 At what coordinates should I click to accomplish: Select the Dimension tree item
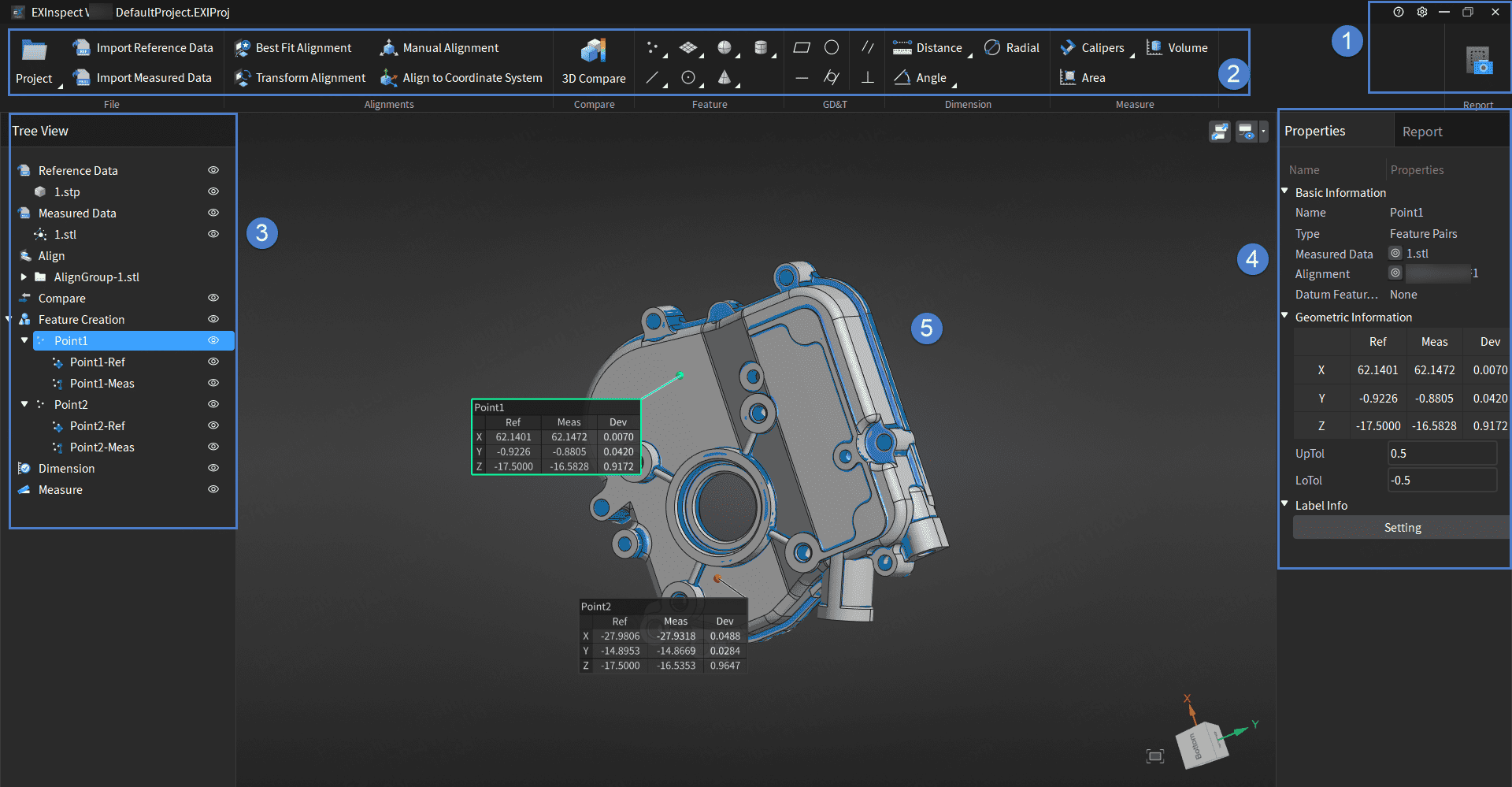tap(66, 468)
